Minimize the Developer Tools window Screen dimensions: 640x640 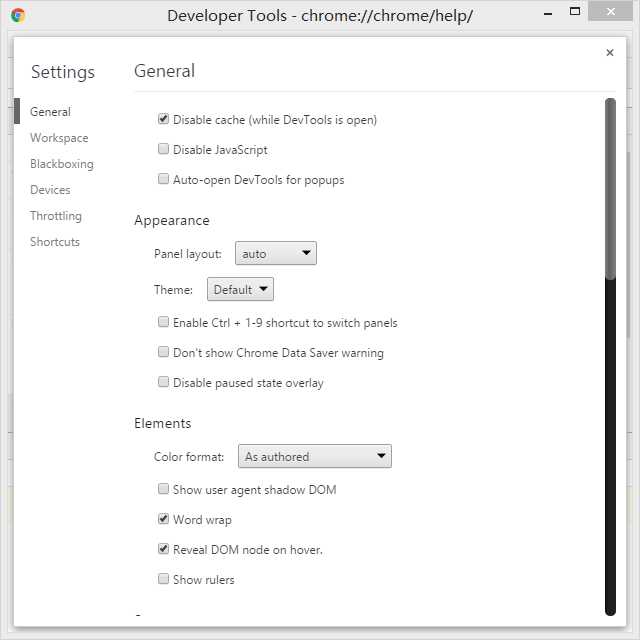pyautogui.click(x=548, y=14)
